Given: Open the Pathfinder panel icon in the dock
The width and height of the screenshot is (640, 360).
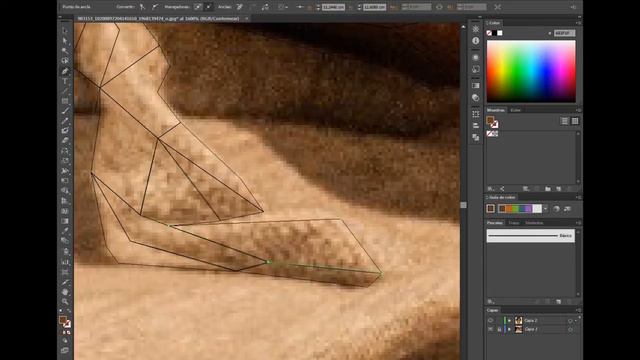Looking at the screenshot, I should [x=476, y=137].
